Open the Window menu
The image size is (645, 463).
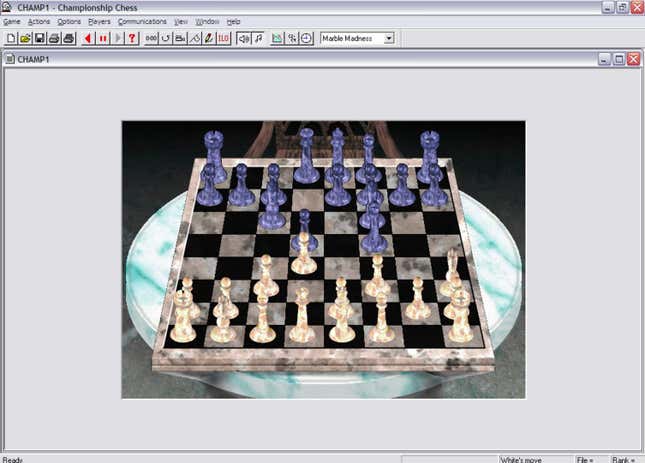coord(207,22)
